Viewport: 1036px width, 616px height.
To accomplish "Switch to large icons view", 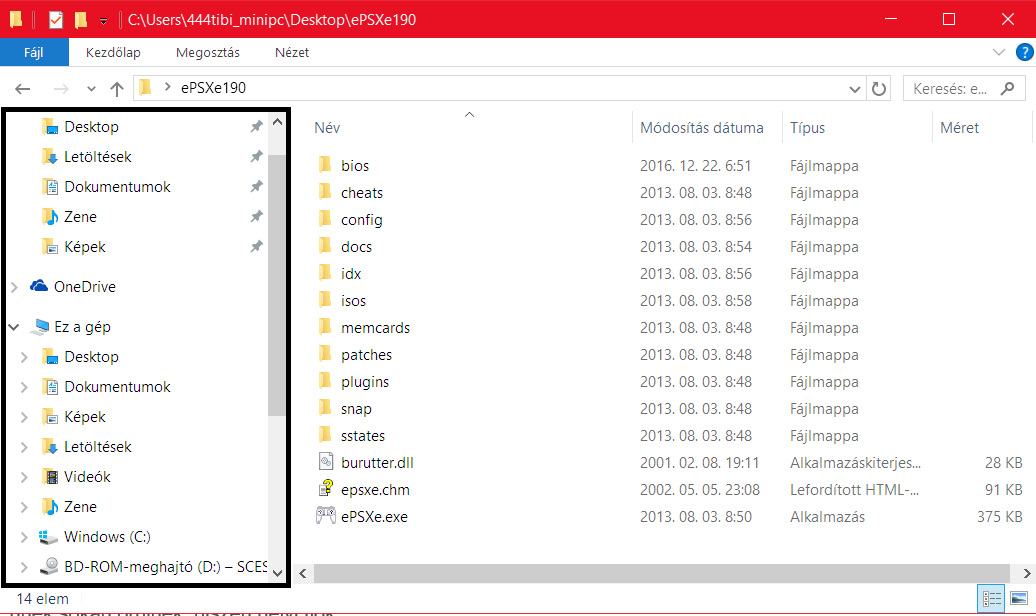I will (x=1019, y=599).
